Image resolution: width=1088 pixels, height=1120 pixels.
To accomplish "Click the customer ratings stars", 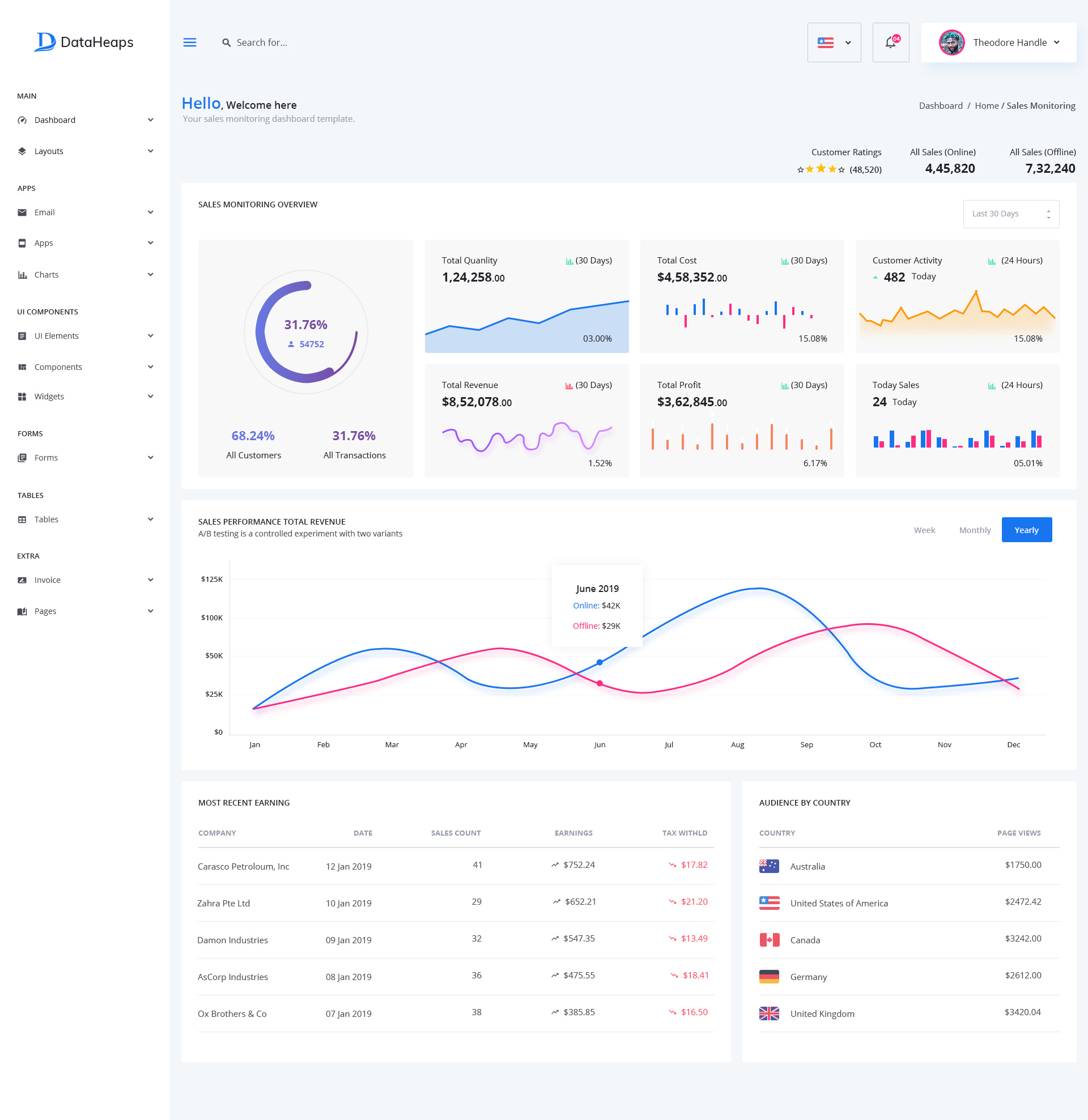I will pyautogui.click(x=821, y=169).
